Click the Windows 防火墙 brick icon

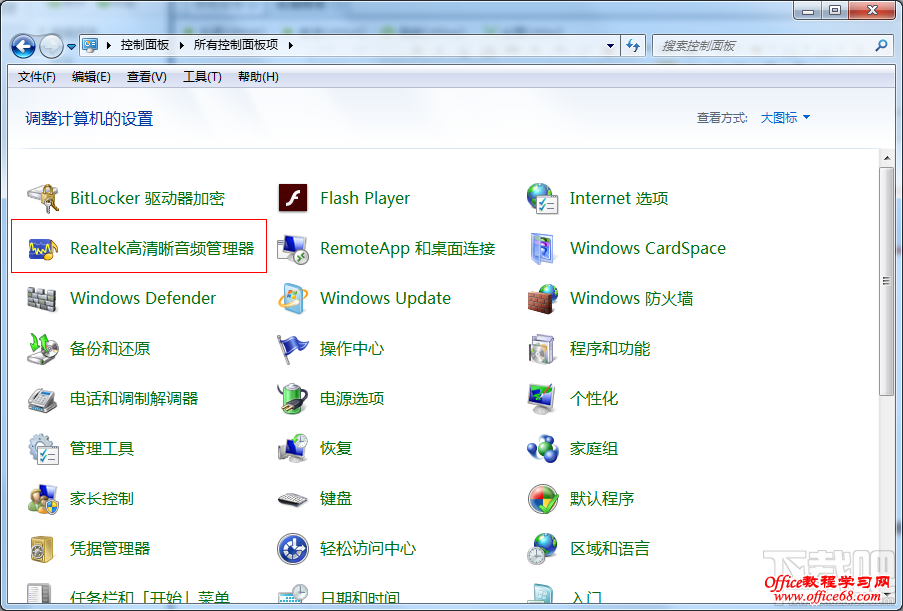[x=542, y=299]
